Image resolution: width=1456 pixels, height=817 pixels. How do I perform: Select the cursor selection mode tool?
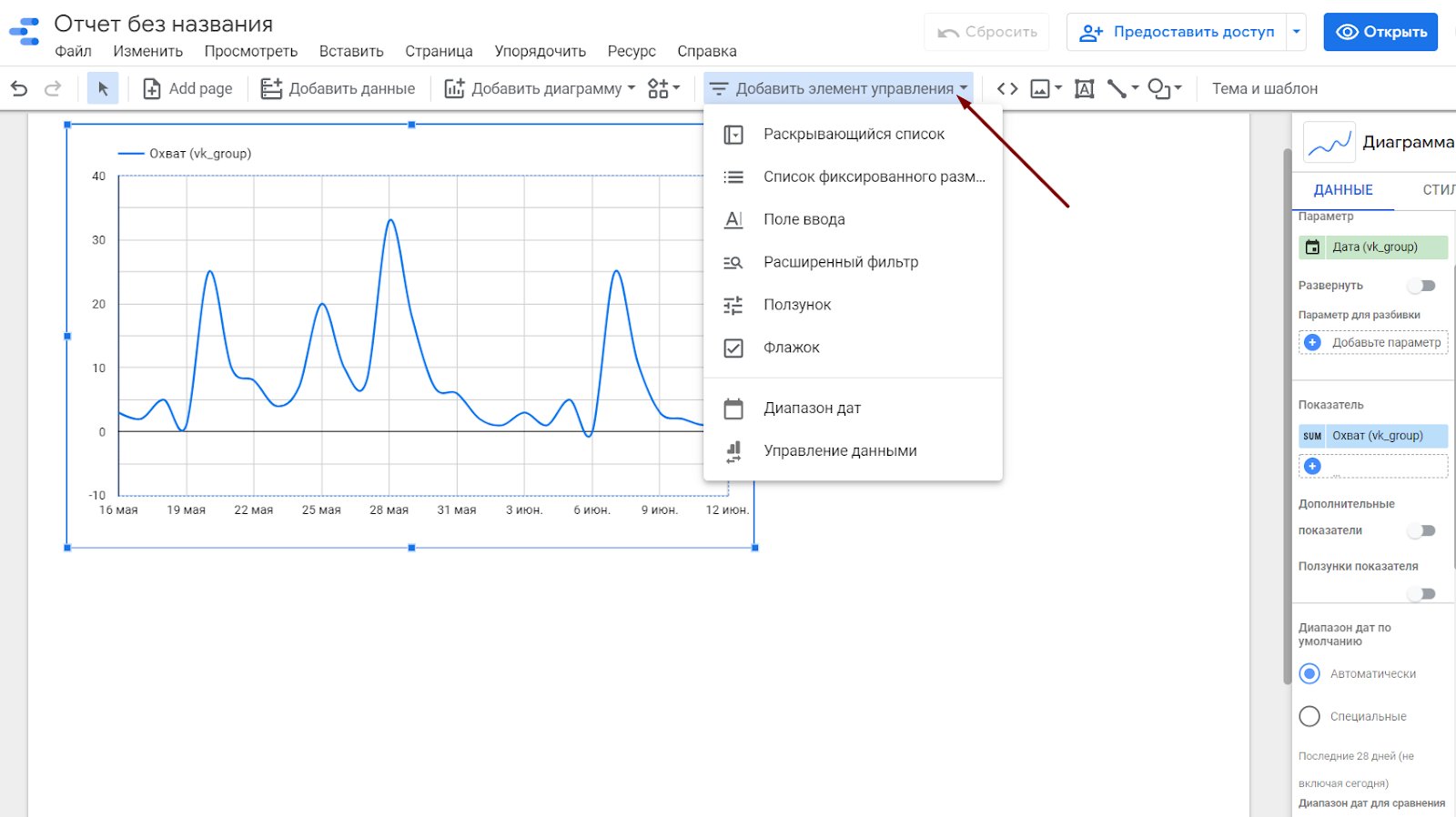click(103, 88)
